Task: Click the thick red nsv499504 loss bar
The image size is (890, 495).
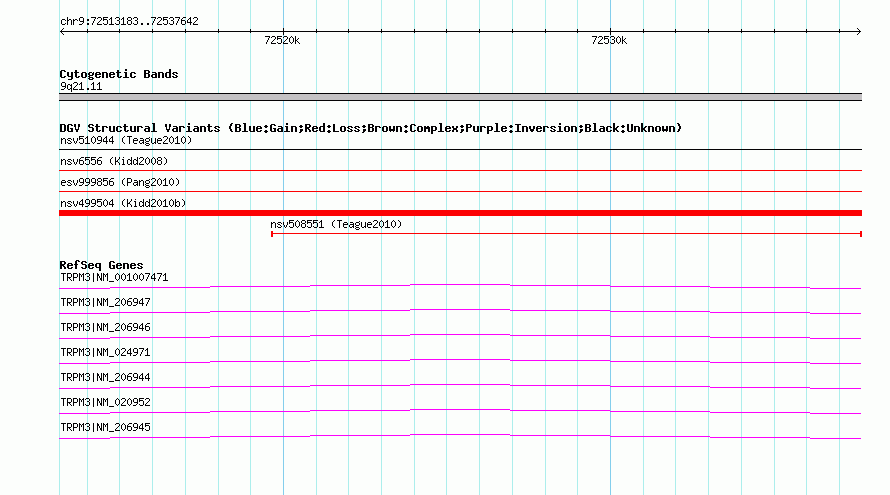Action: [460, 213]
